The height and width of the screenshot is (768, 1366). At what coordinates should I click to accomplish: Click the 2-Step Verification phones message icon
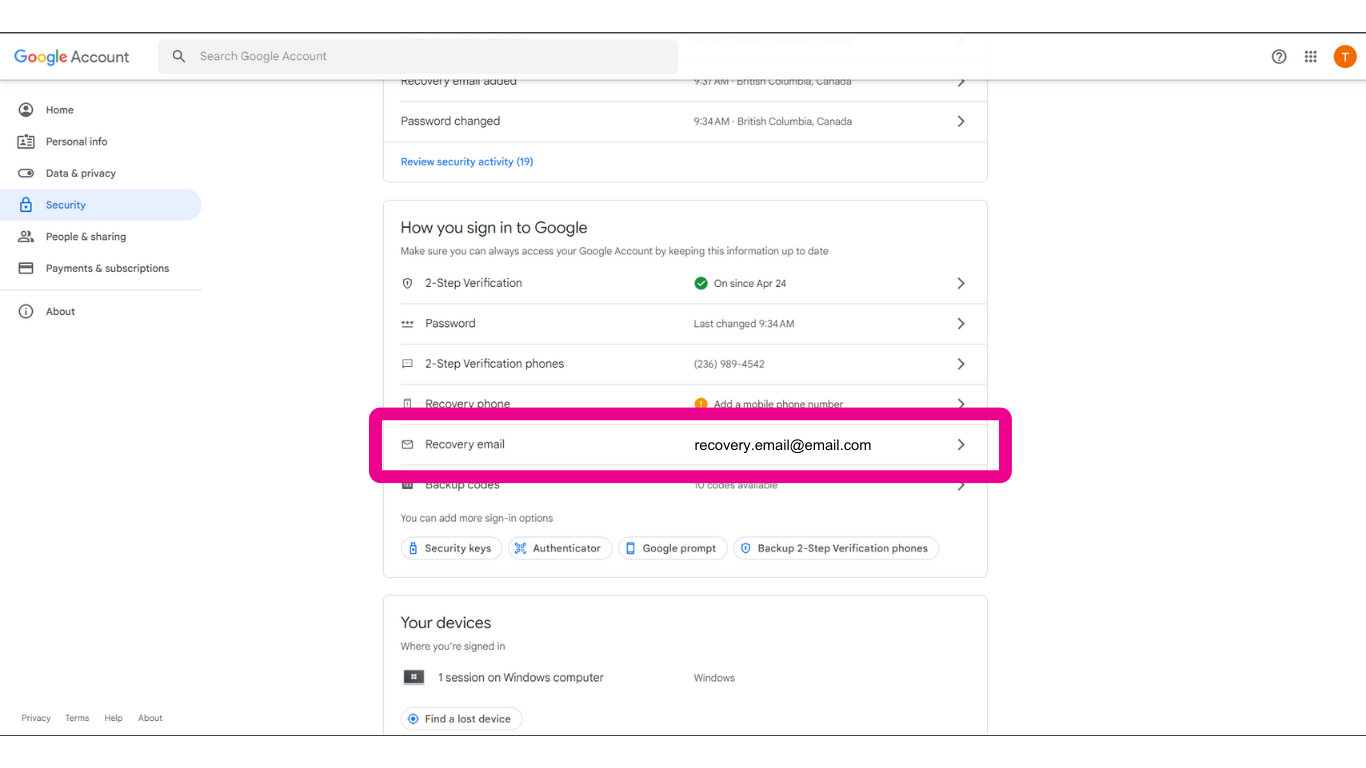[x=407, y=364]
